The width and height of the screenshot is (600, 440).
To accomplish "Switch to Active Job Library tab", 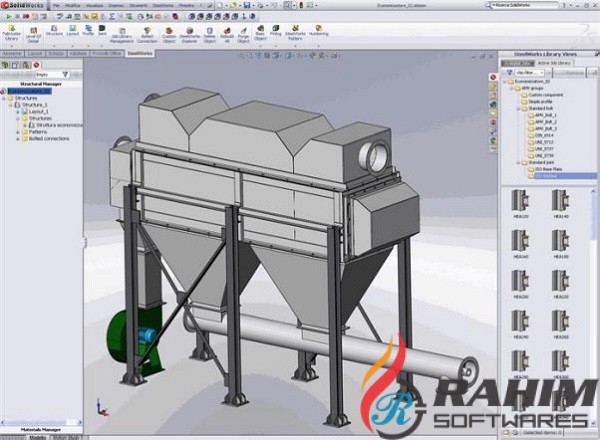I will point(554,63).
